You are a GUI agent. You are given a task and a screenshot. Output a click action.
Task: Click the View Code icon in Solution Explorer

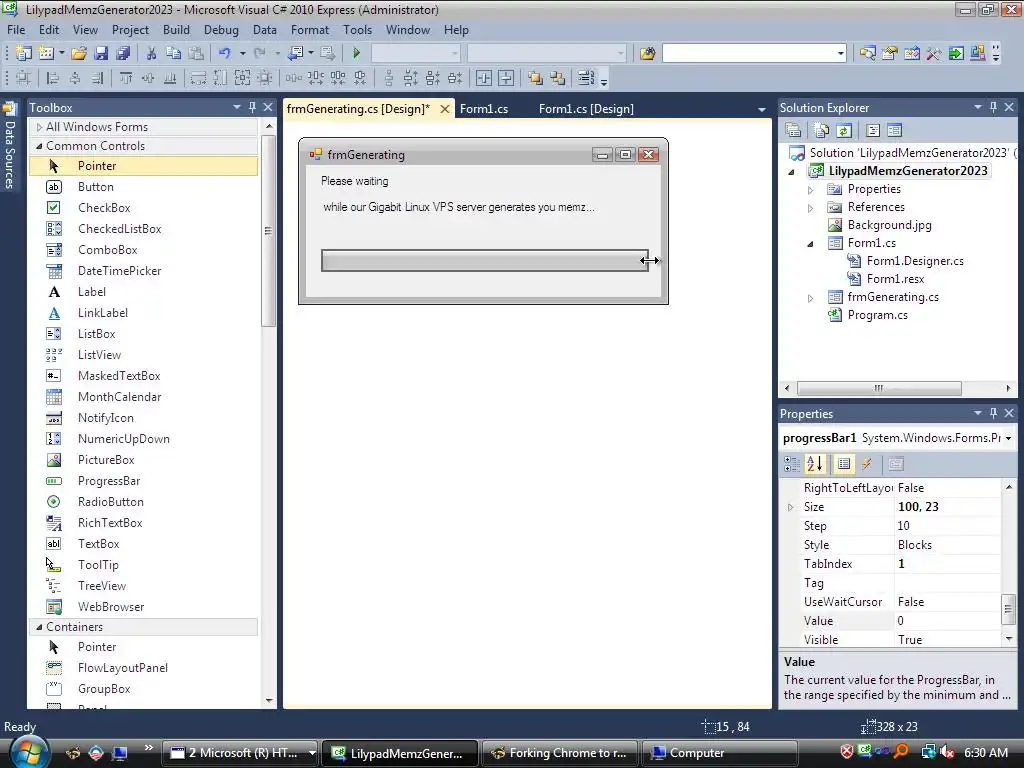[872, 131]
